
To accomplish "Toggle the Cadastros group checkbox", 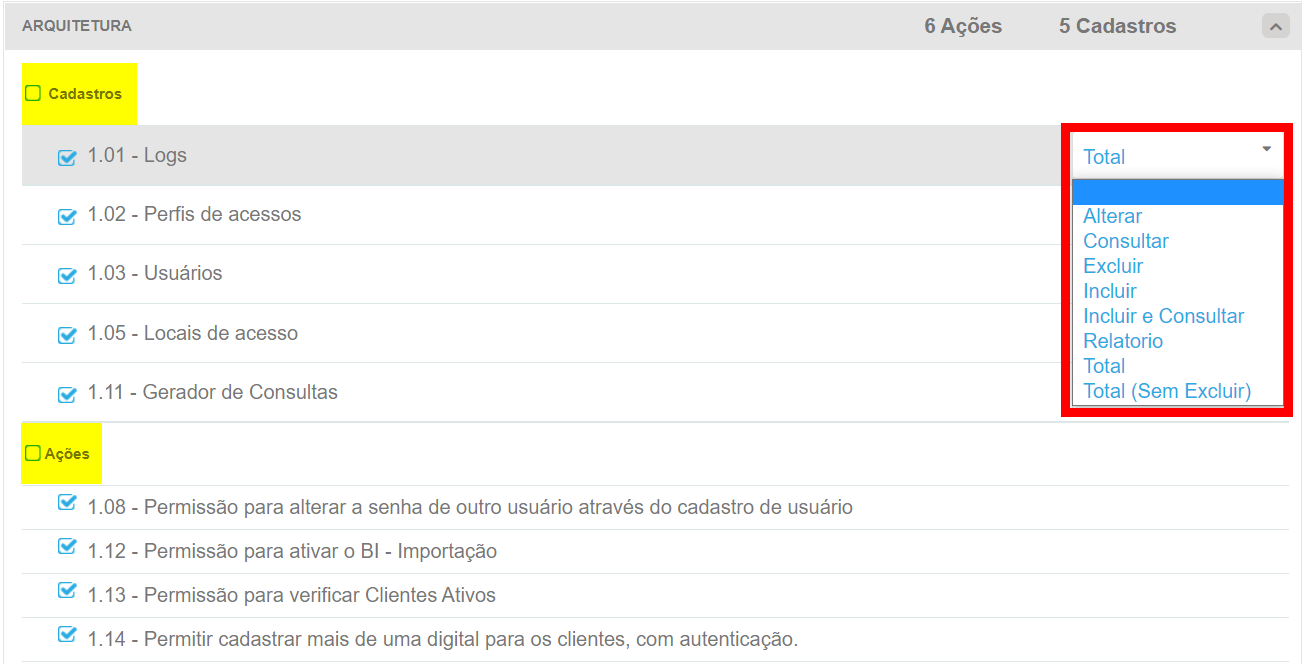I will click(x=33, y=93).
